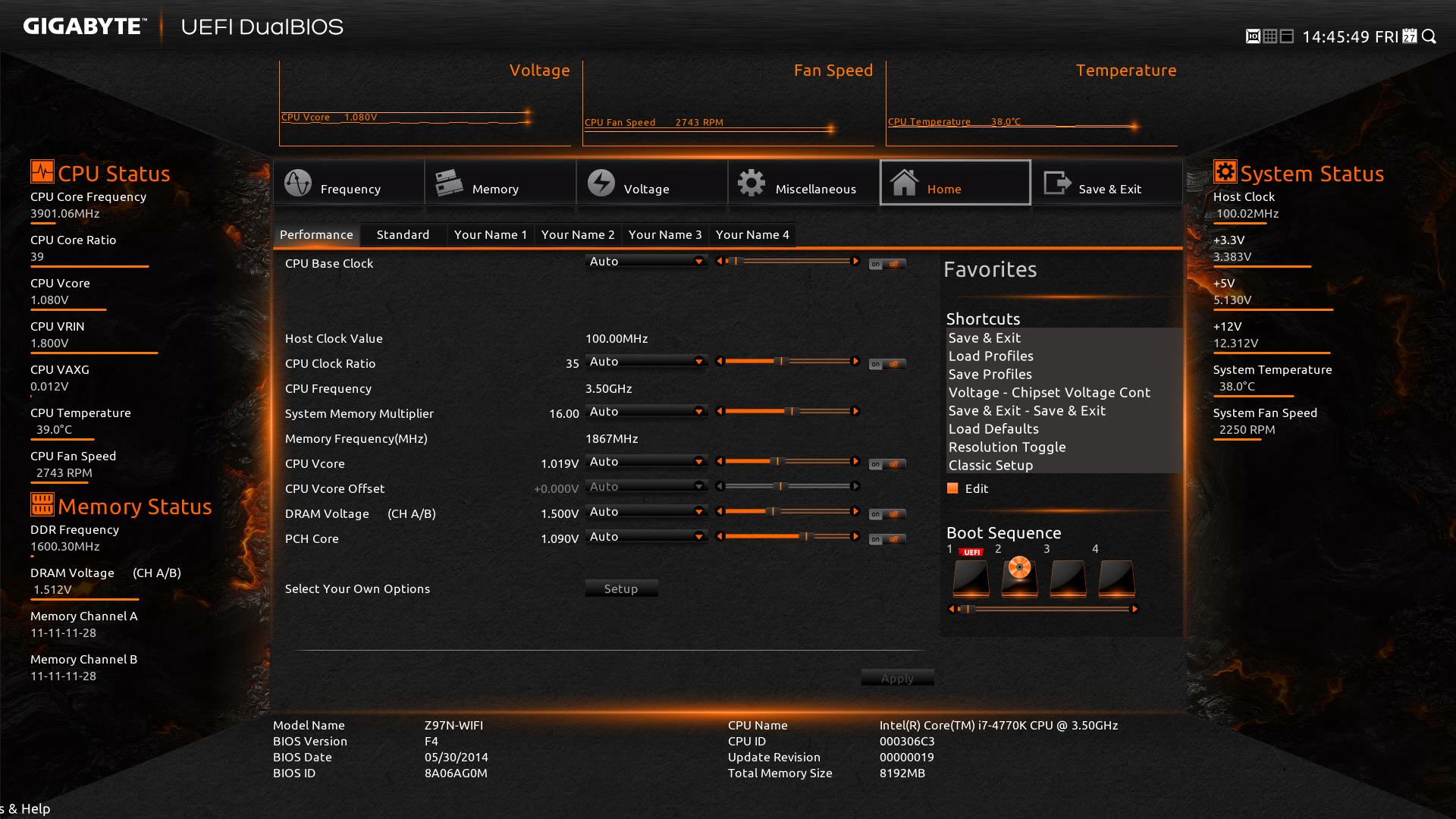Select the Performance tab
1456x819 pixels.
click(315, 234)
